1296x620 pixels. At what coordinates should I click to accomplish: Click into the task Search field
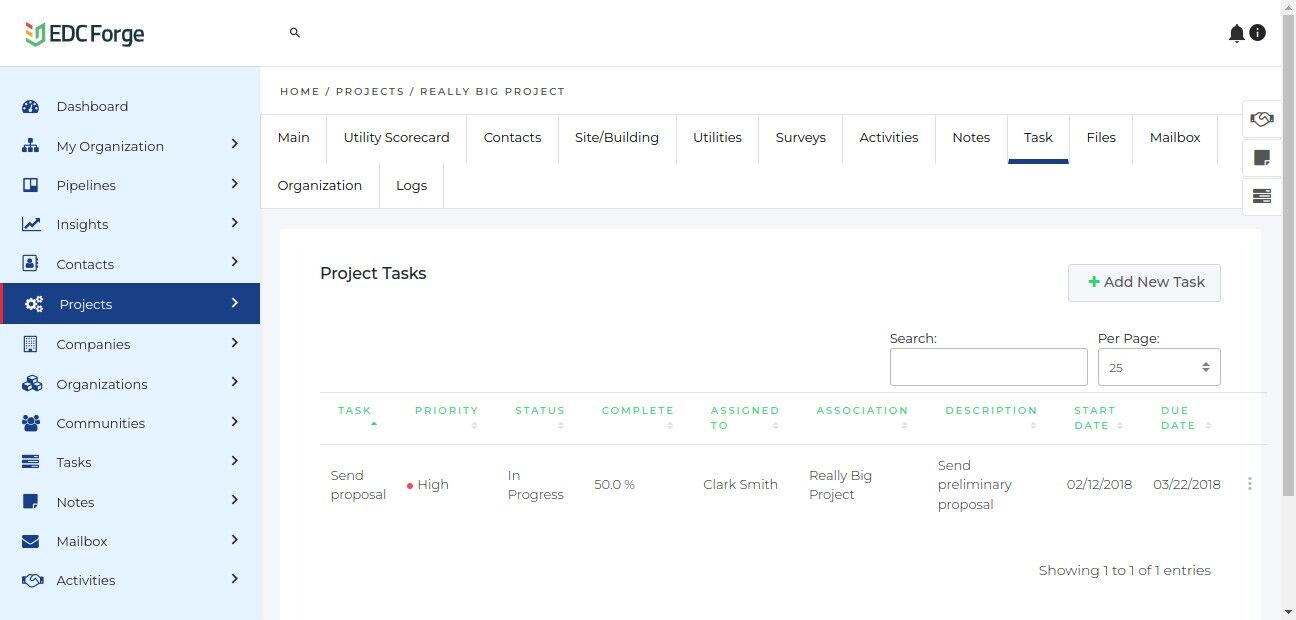988,367
